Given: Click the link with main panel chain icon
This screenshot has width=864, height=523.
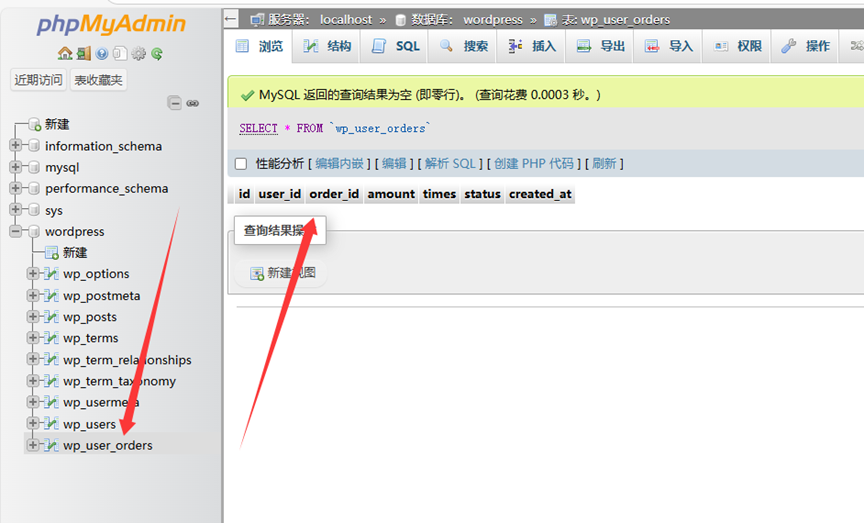Looking at the screenshot, I should click(x=192, y=103).
